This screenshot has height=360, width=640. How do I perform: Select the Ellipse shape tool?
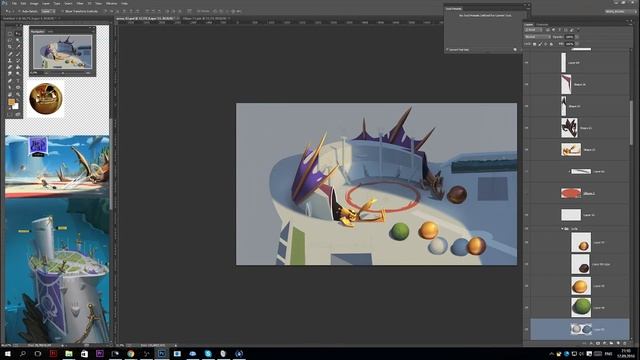click(18, 87)
